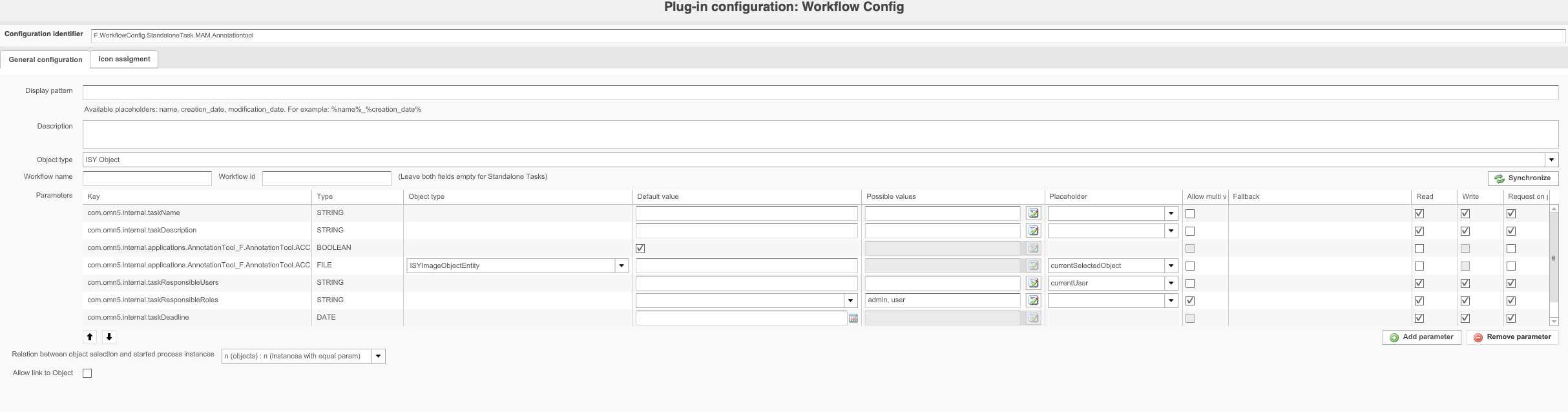Viewport: 1568px width, 412px height.
Task: Uncheck BOOLEAN row default value checkbox
Action: click(x=640, y=249)
